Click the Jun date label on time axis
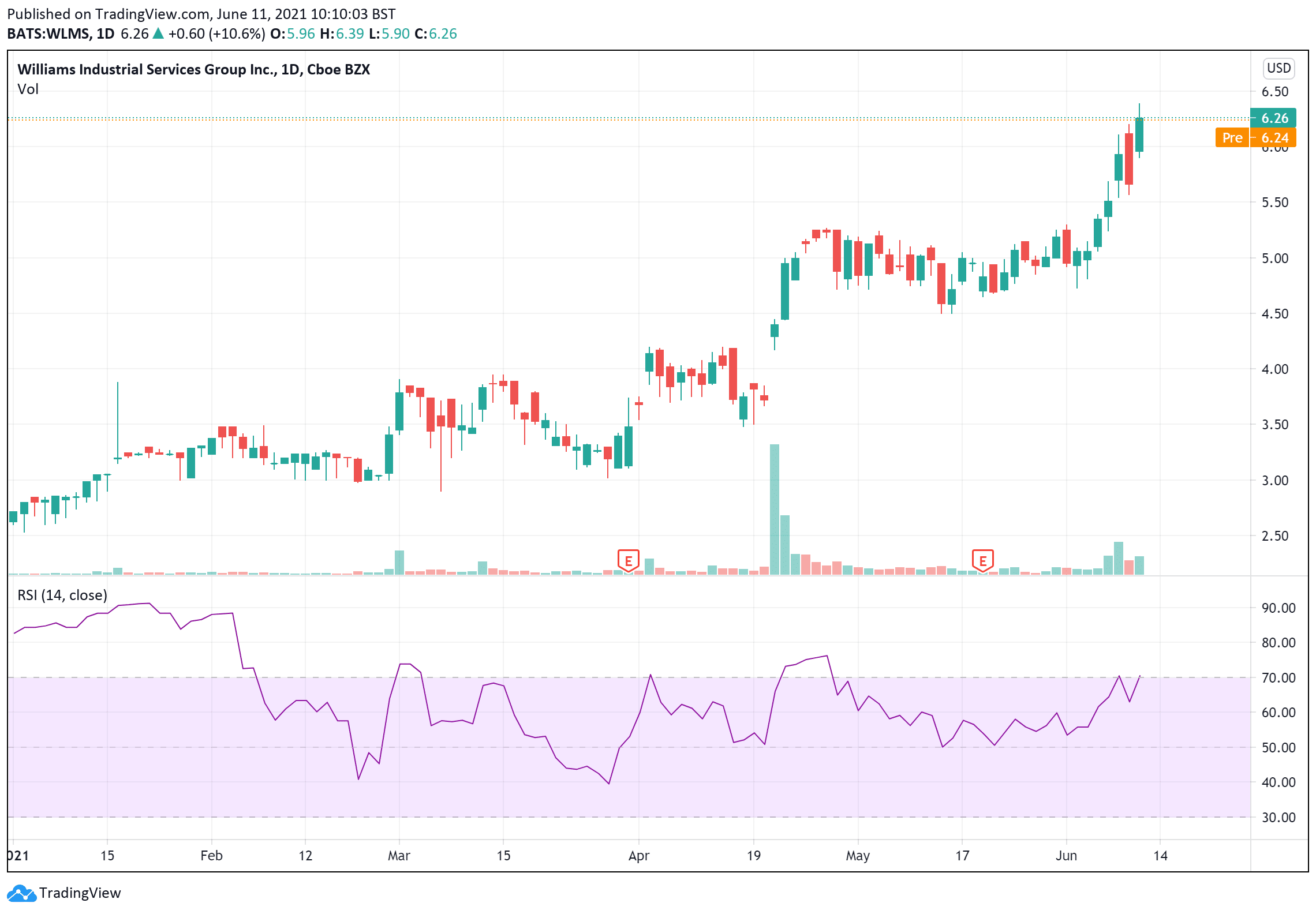 [1066, 856]
